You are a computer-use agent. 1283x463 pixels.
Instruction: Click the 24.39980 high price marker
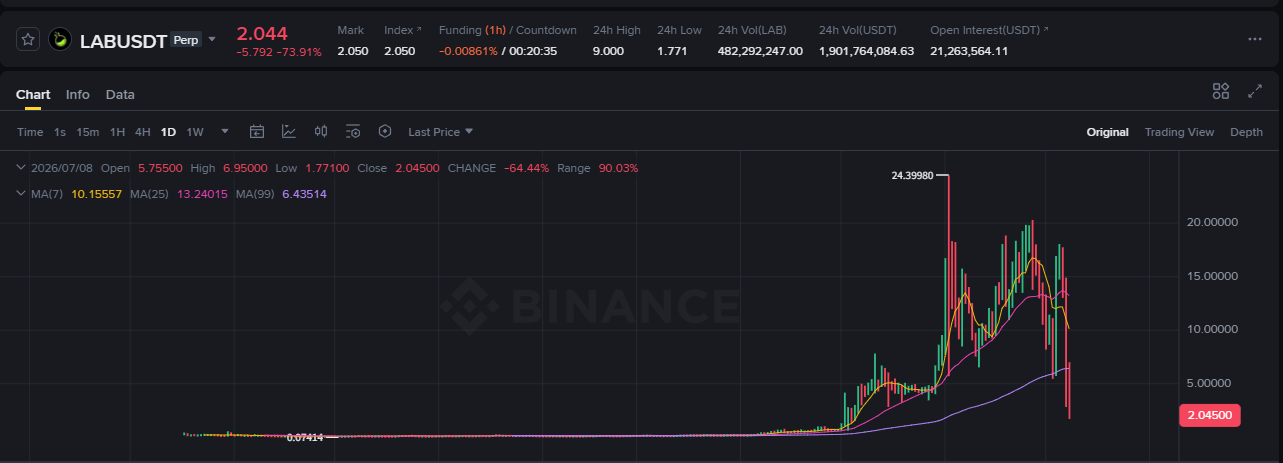coord(912,175)
